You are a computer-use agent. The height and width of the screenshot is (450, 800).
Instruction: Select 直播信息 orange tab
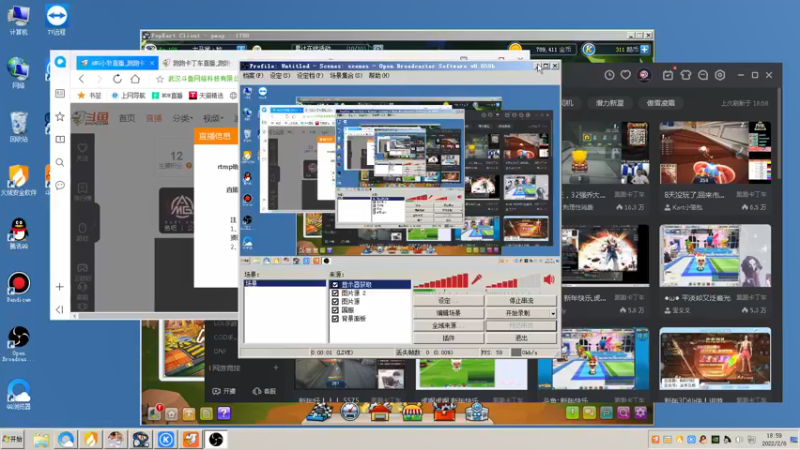point(215,136)
